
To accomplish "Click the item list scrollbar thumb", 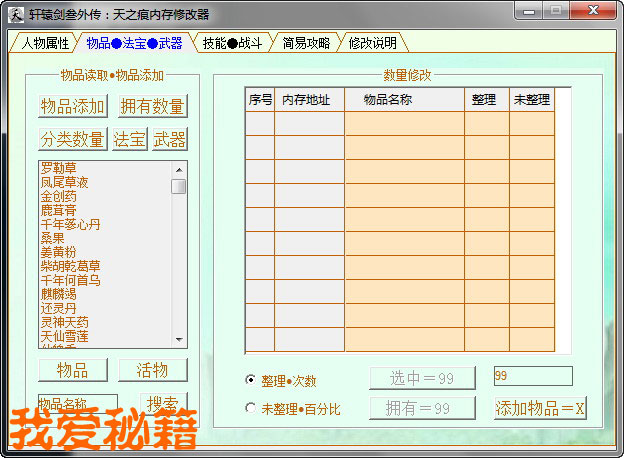I will point(178,186).
